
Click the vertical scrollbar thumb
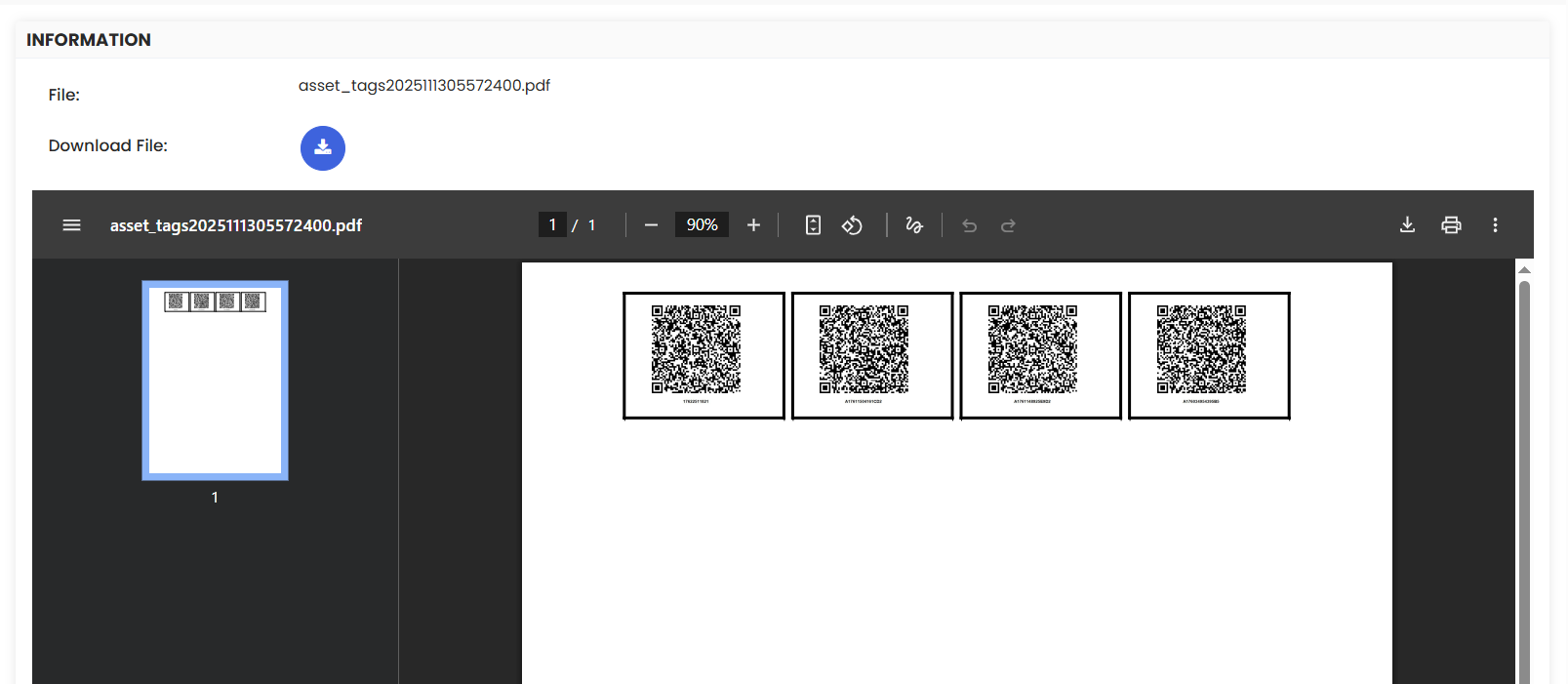pyautogui.click(x=1524, y=482)
